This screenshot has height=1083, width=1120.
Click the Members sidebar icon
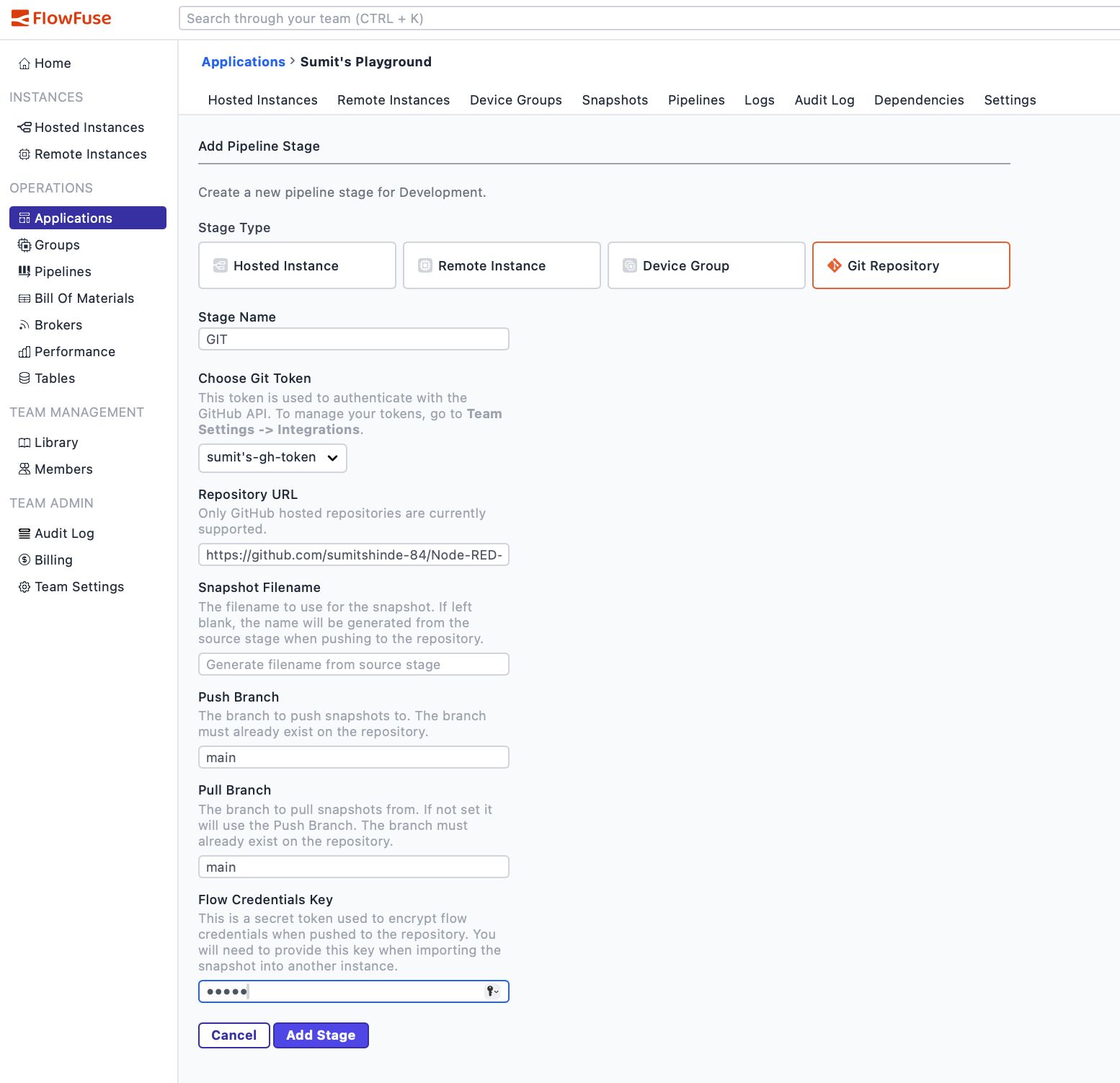tap(25, 469)
